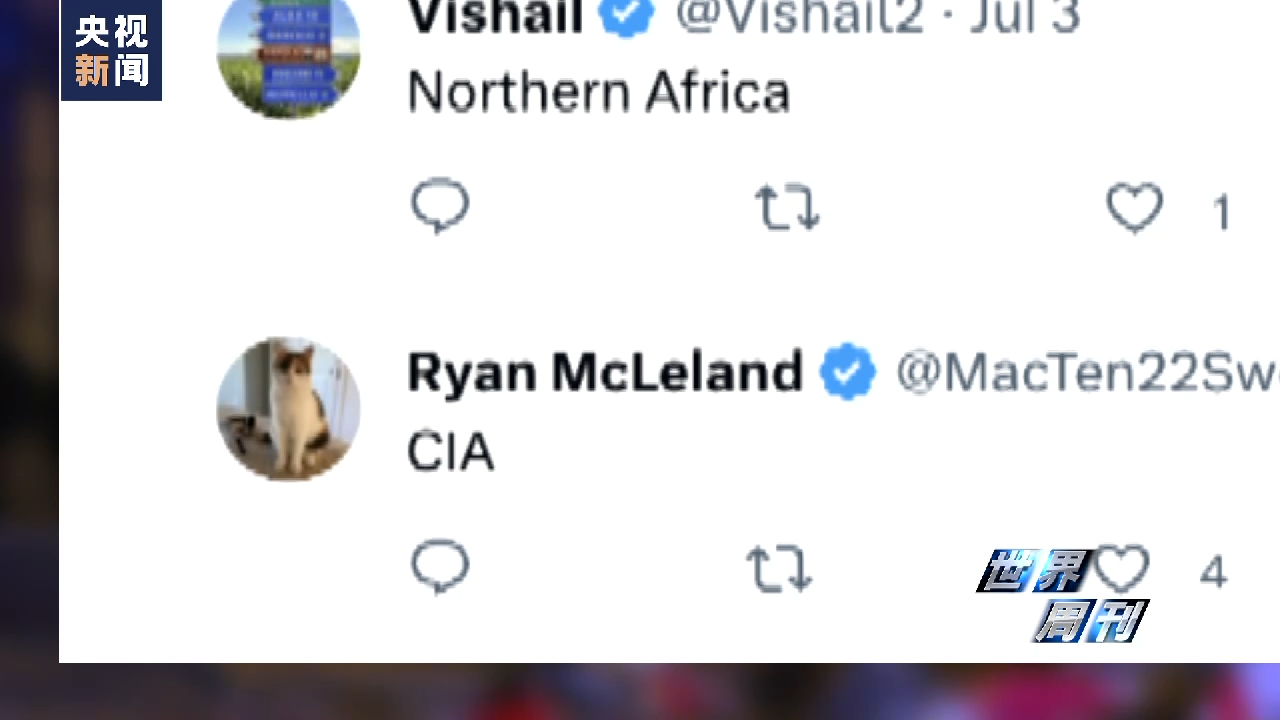Retweet Ryan McLeland's CIA tweet
1280x720 pixels.
[779, 569]
